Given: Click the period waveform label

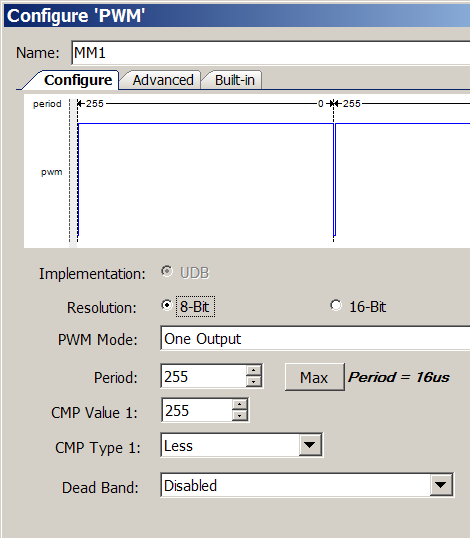Looking at the screenshot, I should pyautogui.click(x=47, y=104).
